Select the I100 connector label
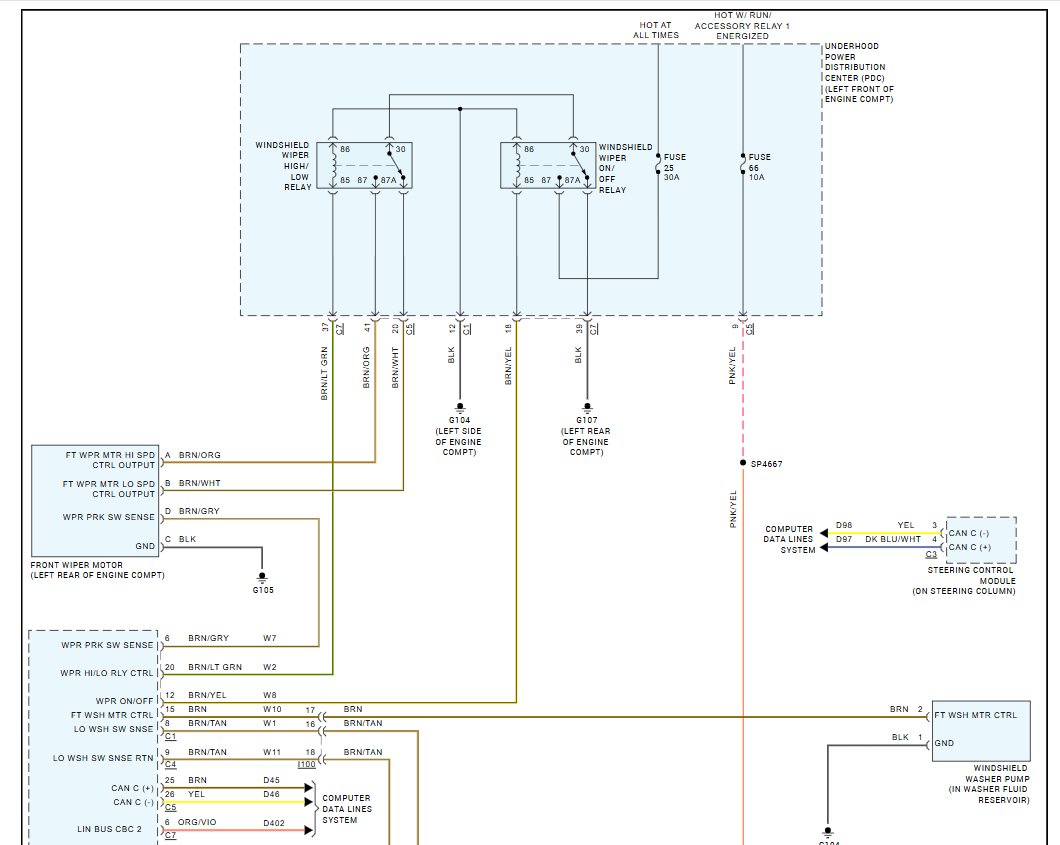This screenshot has height=845, width=1060. 307,765
